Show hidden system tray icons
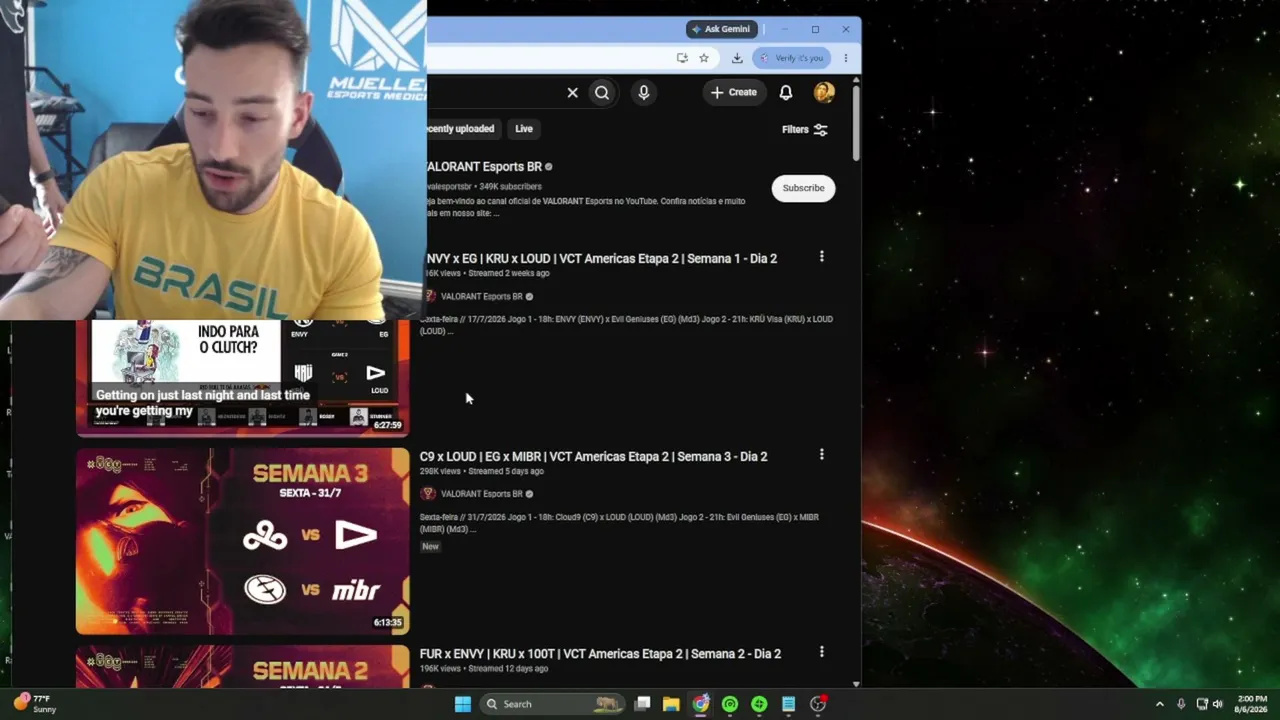This screenshot has width=1280, height=720. click(x=1160, y=704)
